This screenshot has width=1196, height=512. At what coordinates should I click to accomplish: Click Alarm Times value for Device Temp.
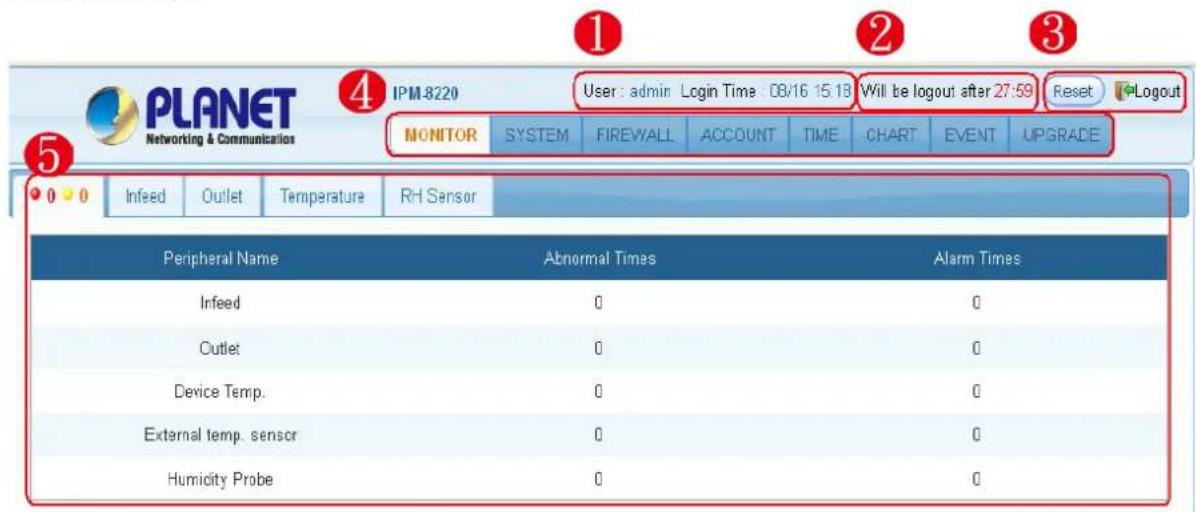[976, 391]
